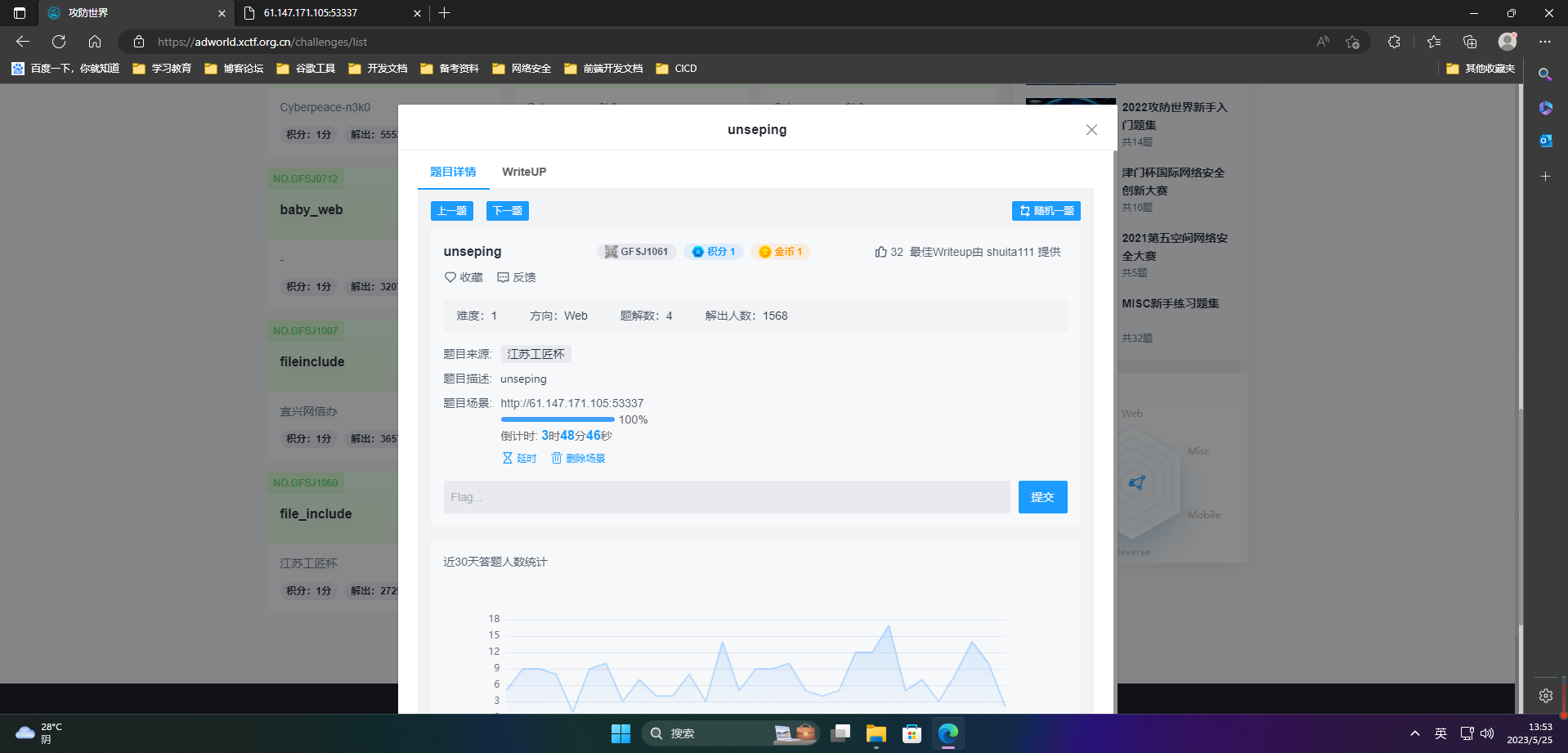
Task: Click the 随机一题 shuffle button
Action: tap(1046, 210)
